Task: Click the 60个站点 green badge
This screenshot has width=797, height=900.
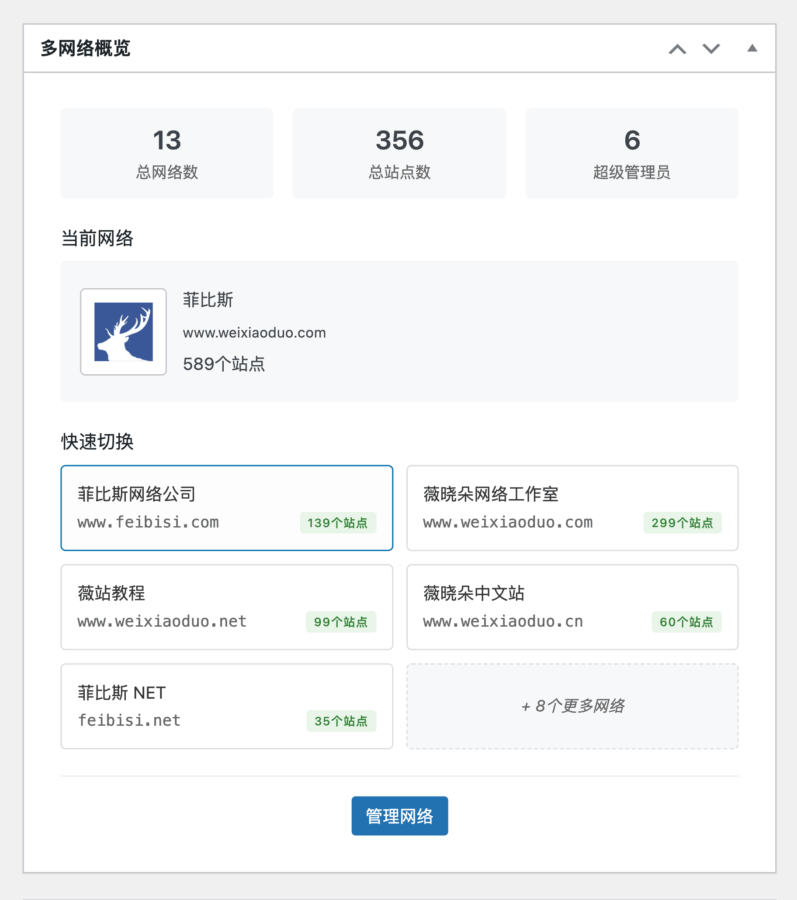Action: tap(686, 622)
